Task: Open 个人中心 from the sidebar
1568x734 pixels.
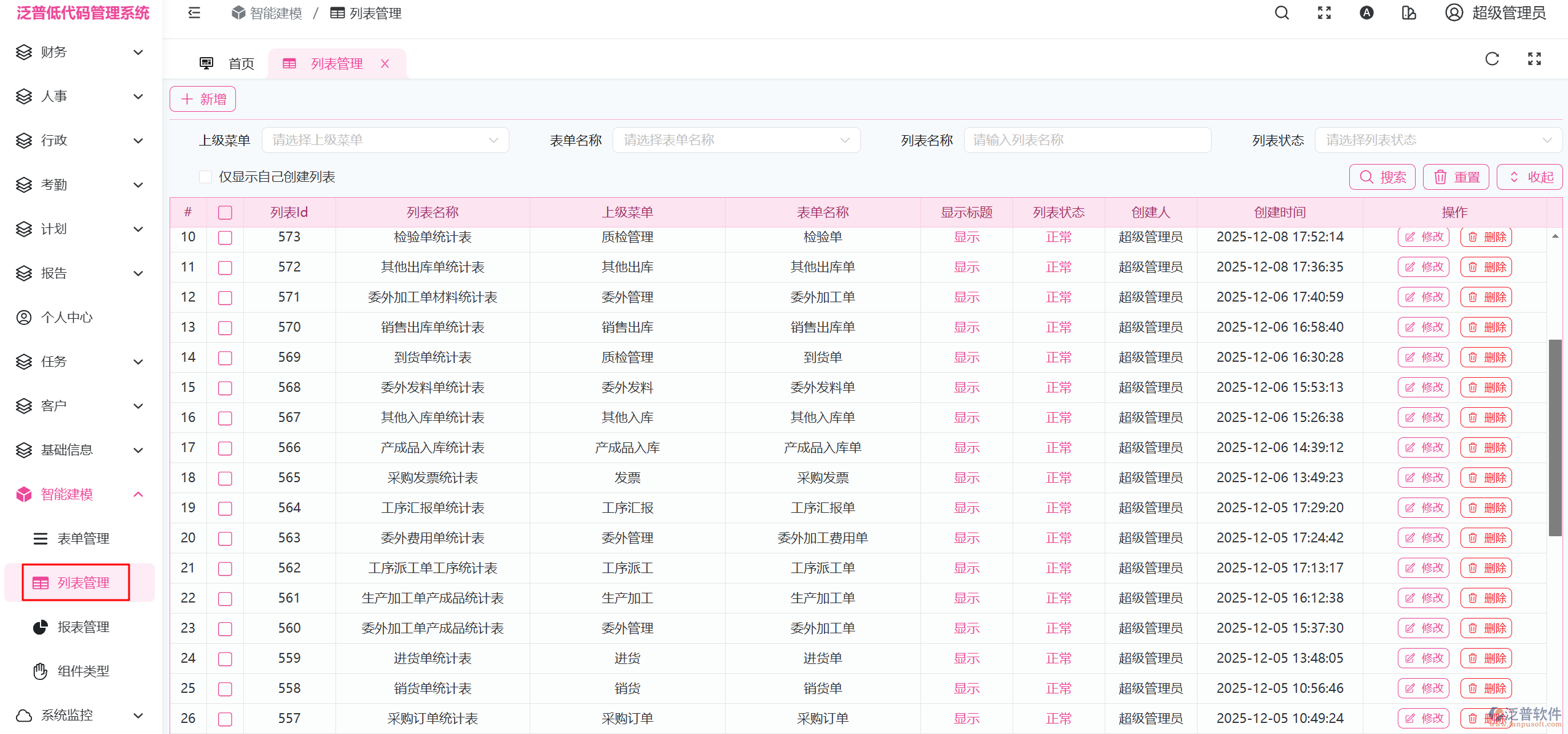Action: point(66,317)
